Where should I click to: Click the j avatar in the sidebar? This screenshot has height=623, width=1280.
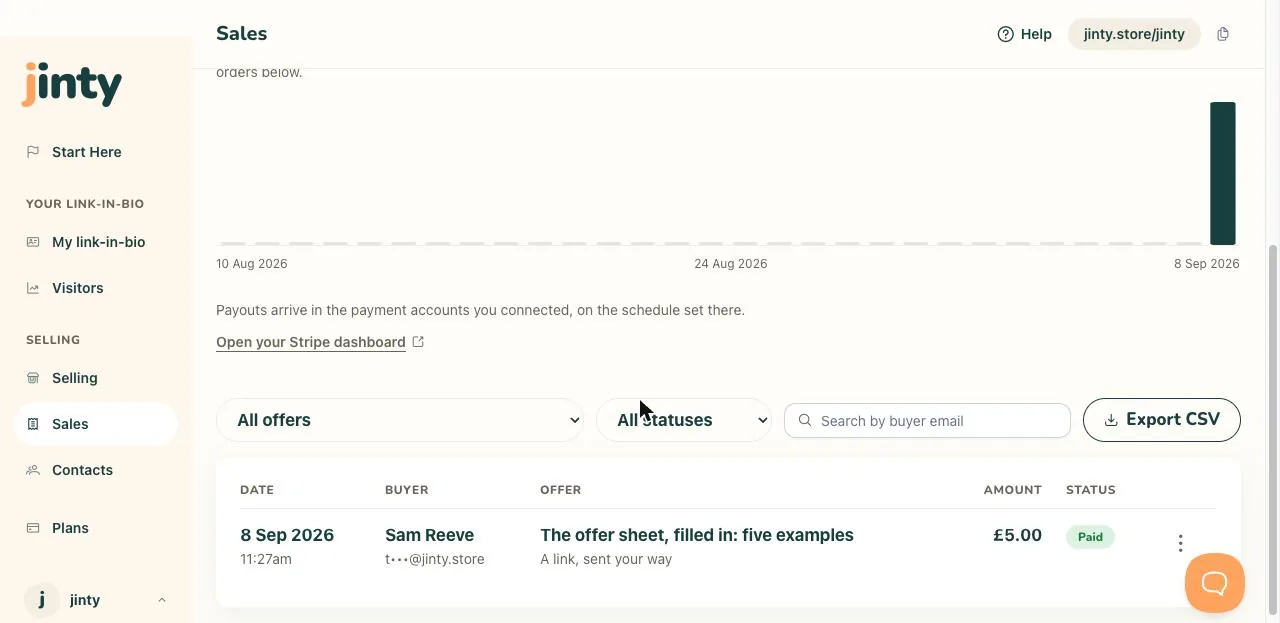41,600
